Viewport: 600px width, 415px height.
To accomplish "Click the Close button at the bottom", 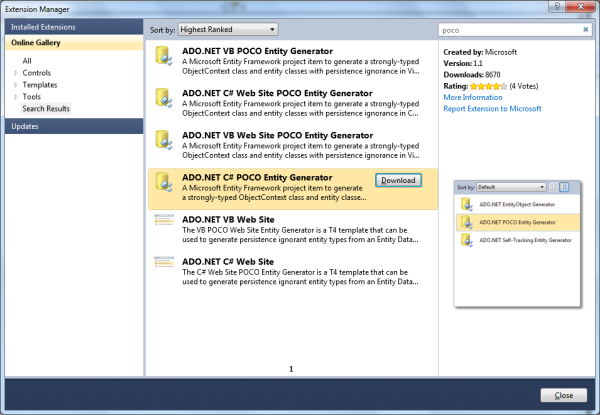I will tap(564, 395).
